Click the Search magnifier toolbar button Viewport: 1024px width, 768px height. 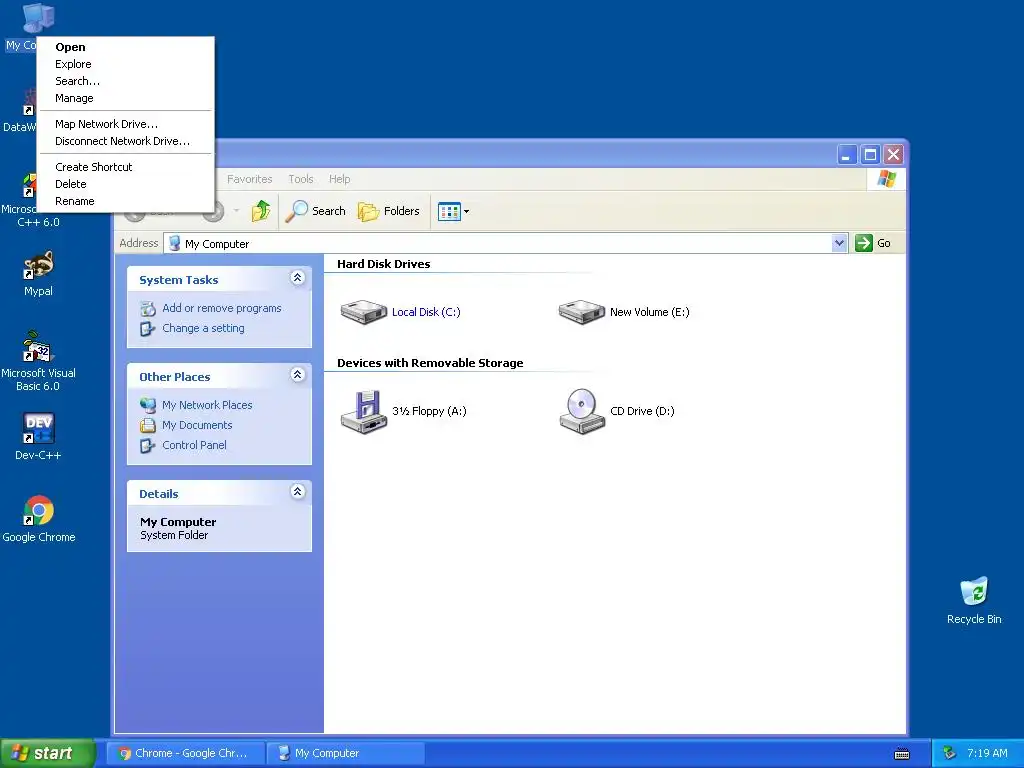pyautogui.click(x=317, y=211)
